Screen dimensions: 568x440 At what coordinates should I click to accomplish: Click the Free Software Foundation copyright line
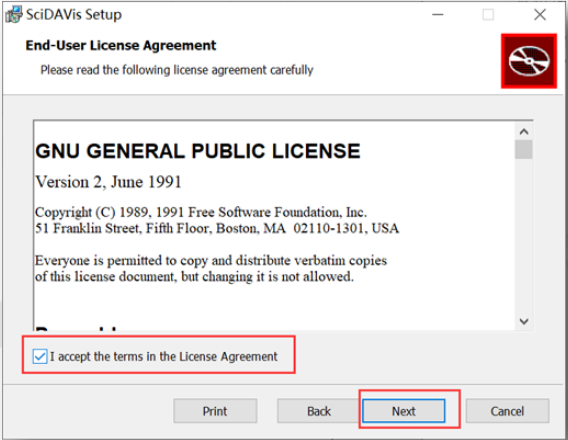coord(201,212)
